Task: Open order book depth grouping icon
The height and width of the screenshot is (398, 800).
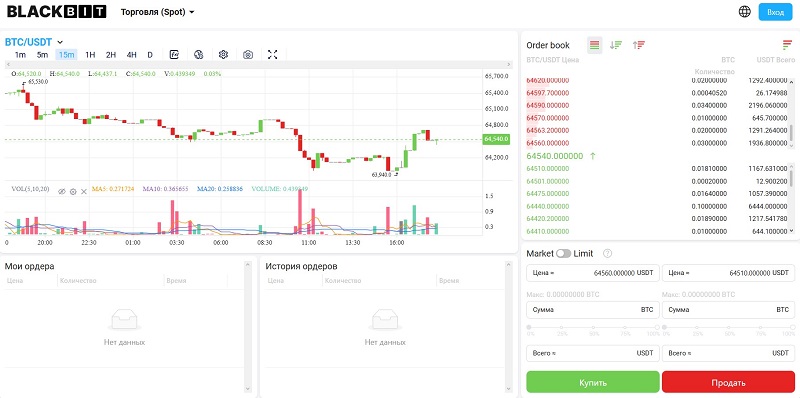Action: tap(787, 45)
